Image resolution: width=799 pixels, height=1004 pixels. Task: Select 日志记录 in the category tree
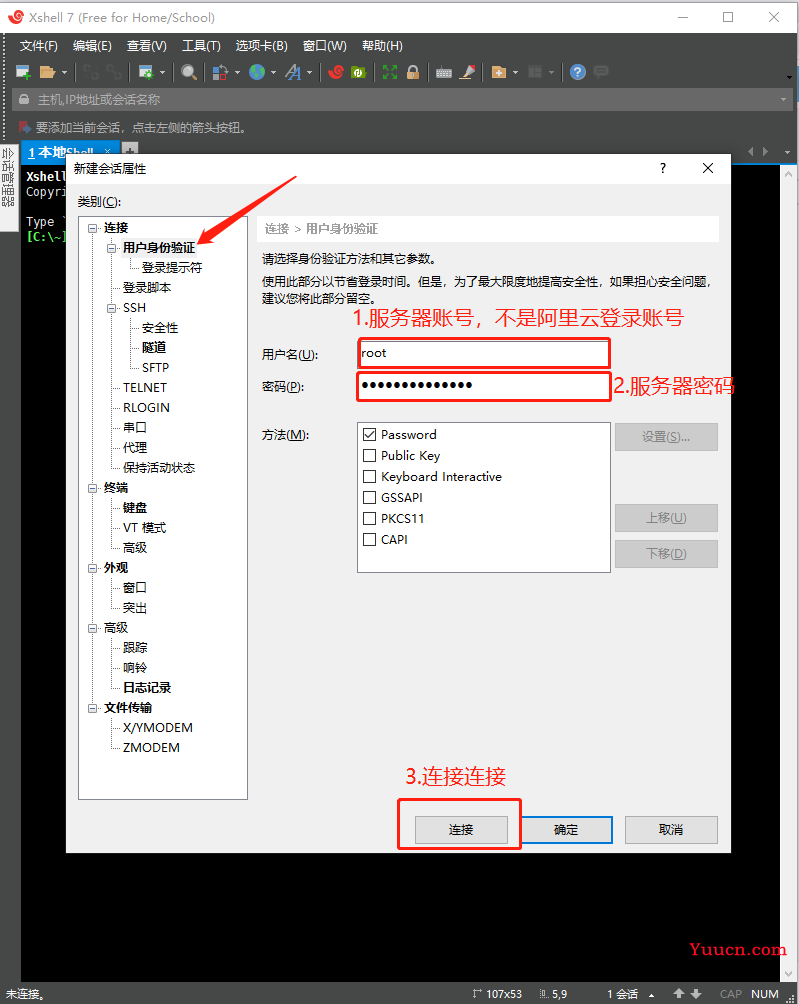tap(147, 688)
